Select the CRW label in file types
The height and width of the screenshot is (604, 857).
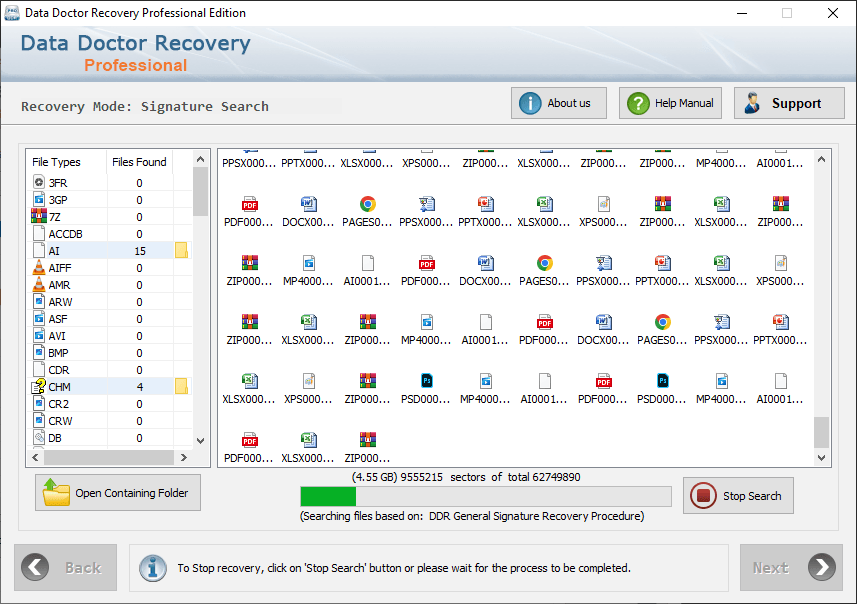[60, 421]
